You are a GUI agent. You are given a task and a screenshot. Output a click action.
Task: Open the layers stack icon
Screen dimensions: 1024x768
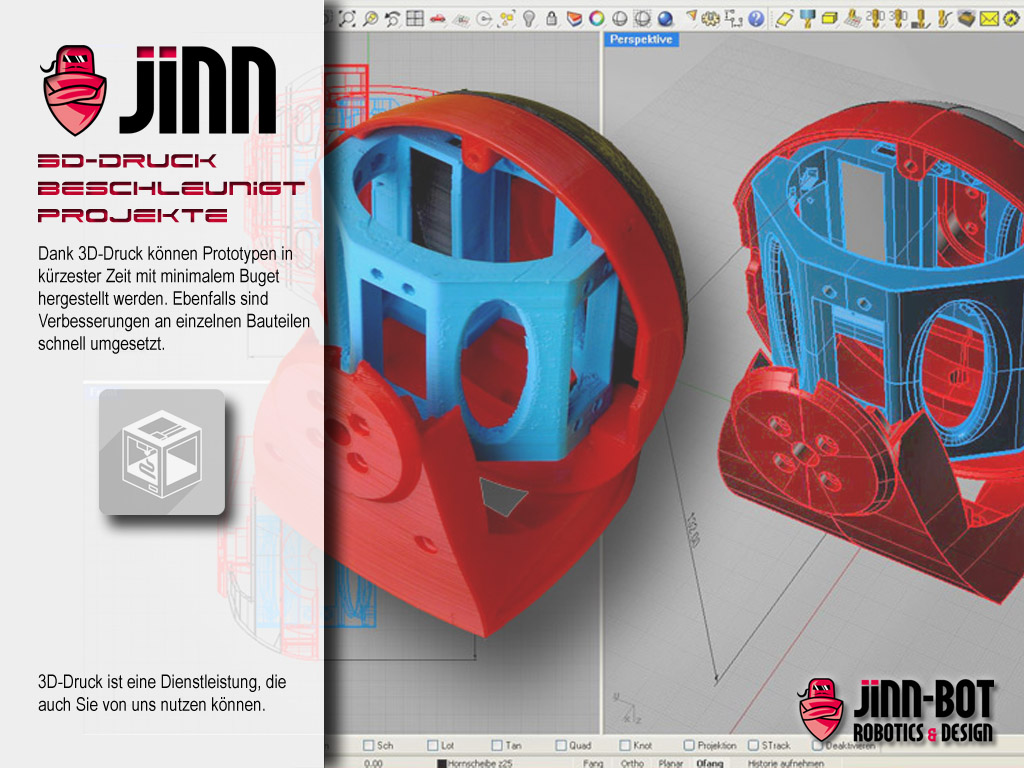click(x=575, y=18)
